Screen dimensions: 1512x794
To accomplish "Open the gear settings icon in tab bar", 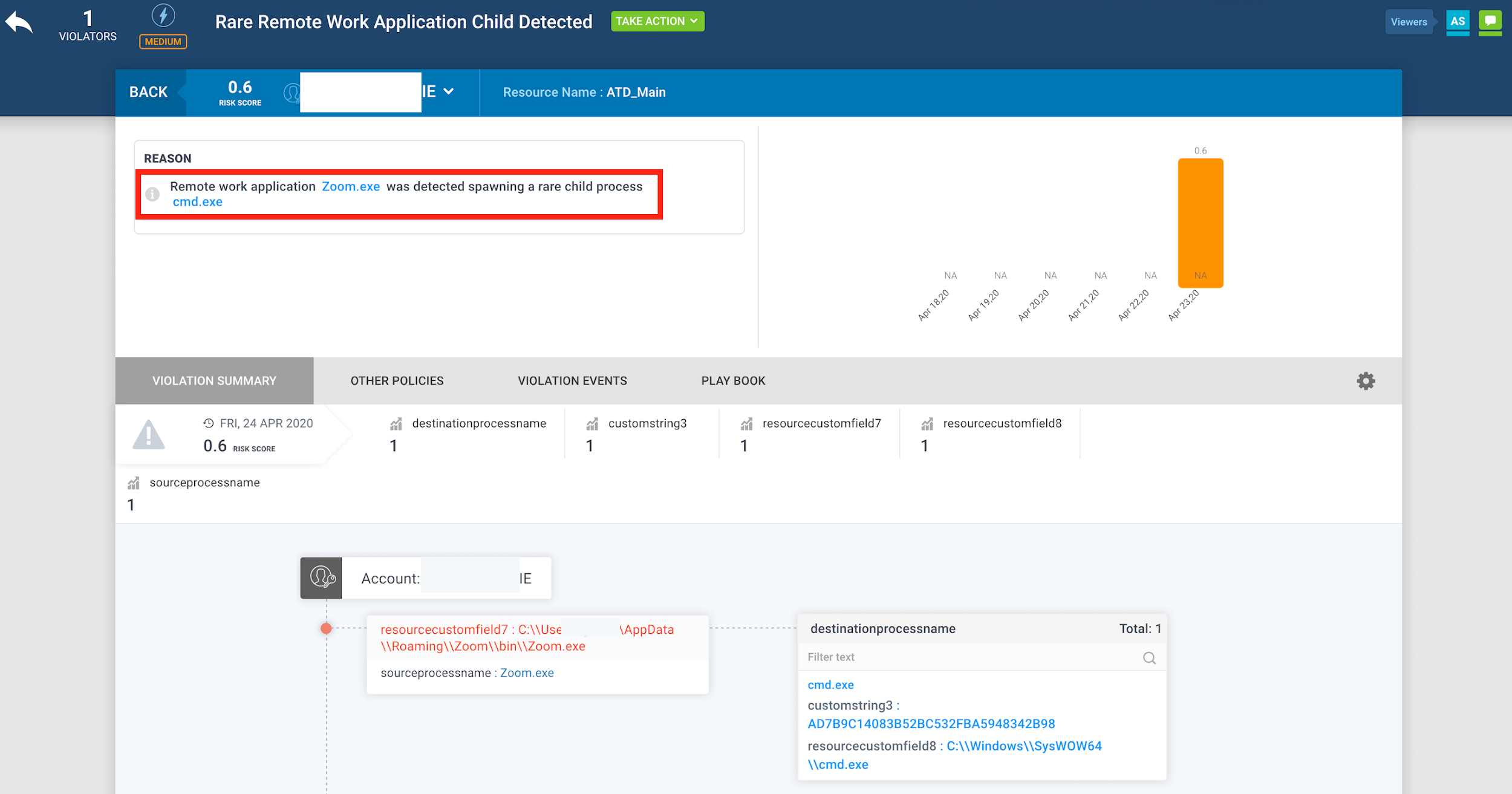I will [x=1366, y=381].
